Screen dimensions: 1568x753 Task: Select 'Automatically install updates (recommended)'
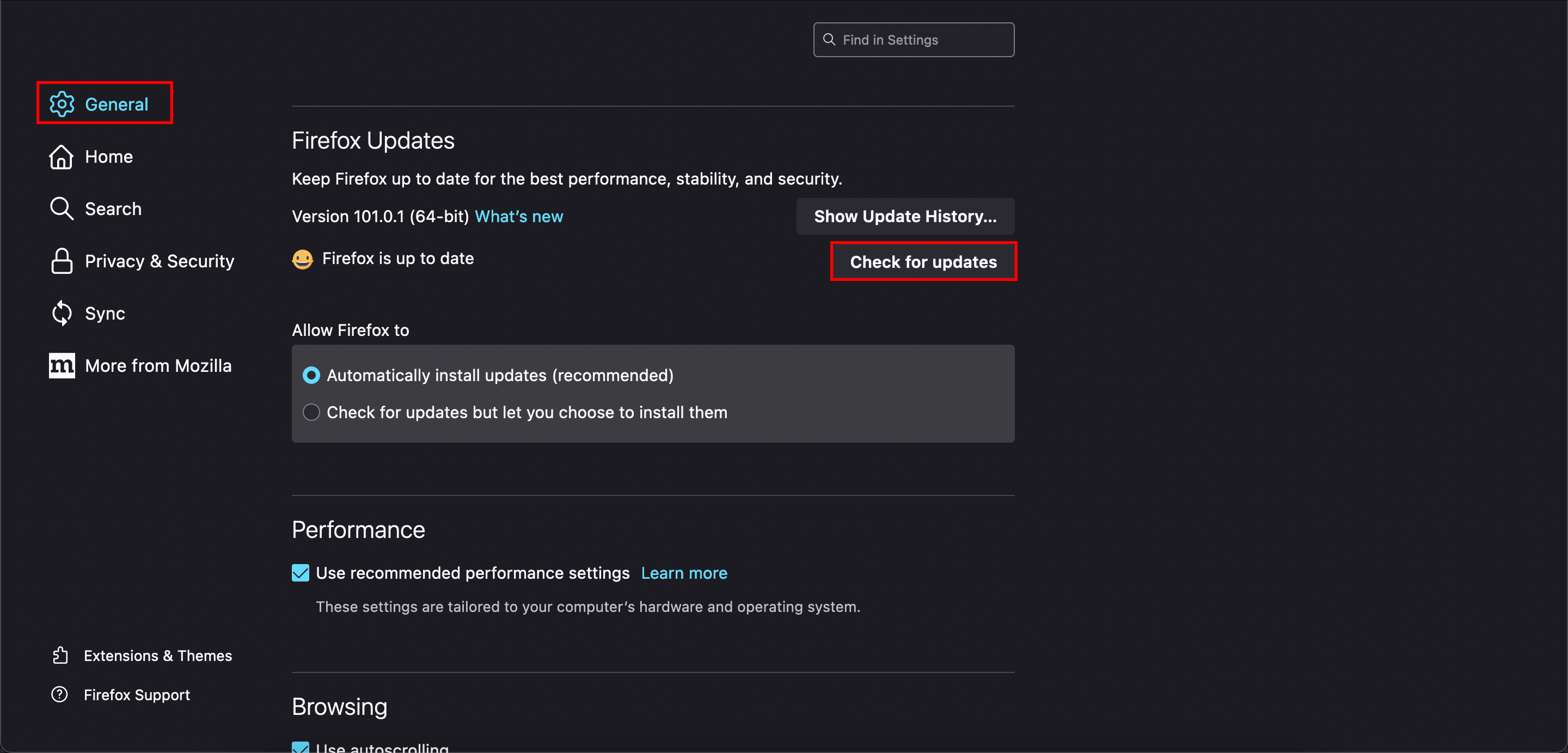point(311,376)
